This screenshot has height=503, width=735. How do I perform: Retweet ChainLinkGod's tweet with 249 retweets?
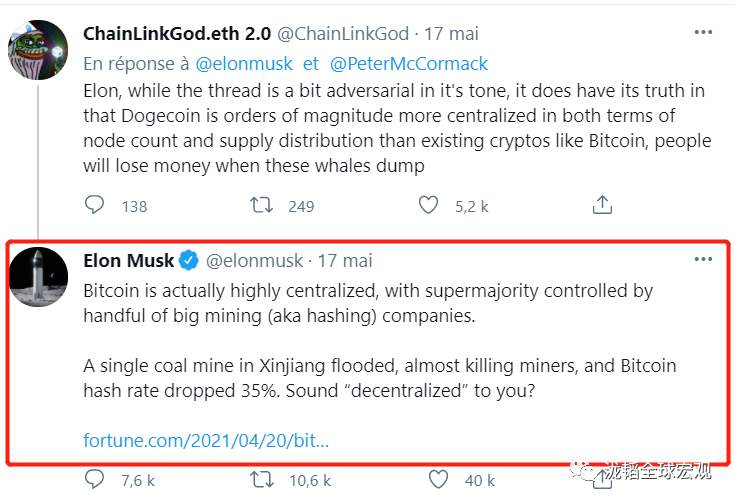(x=261, y=205)
